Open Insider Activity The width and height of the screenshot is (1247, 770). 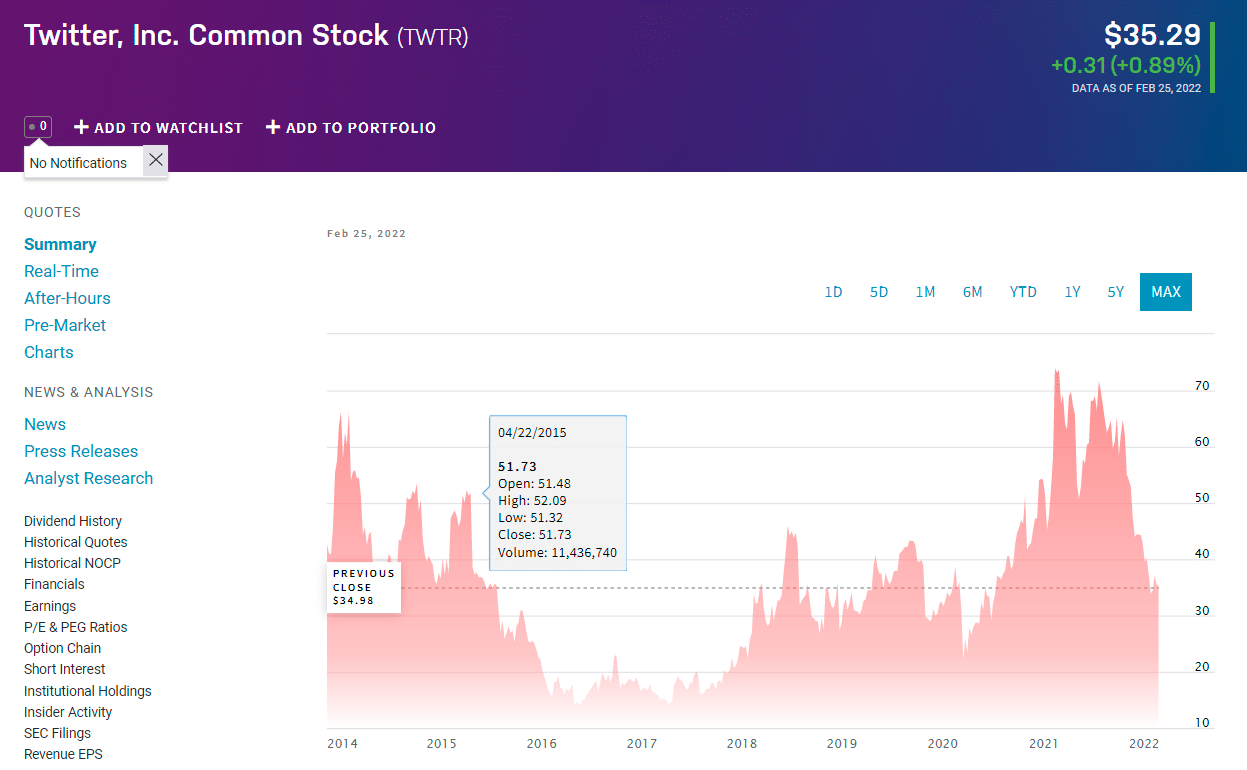[x=68, y=712]
